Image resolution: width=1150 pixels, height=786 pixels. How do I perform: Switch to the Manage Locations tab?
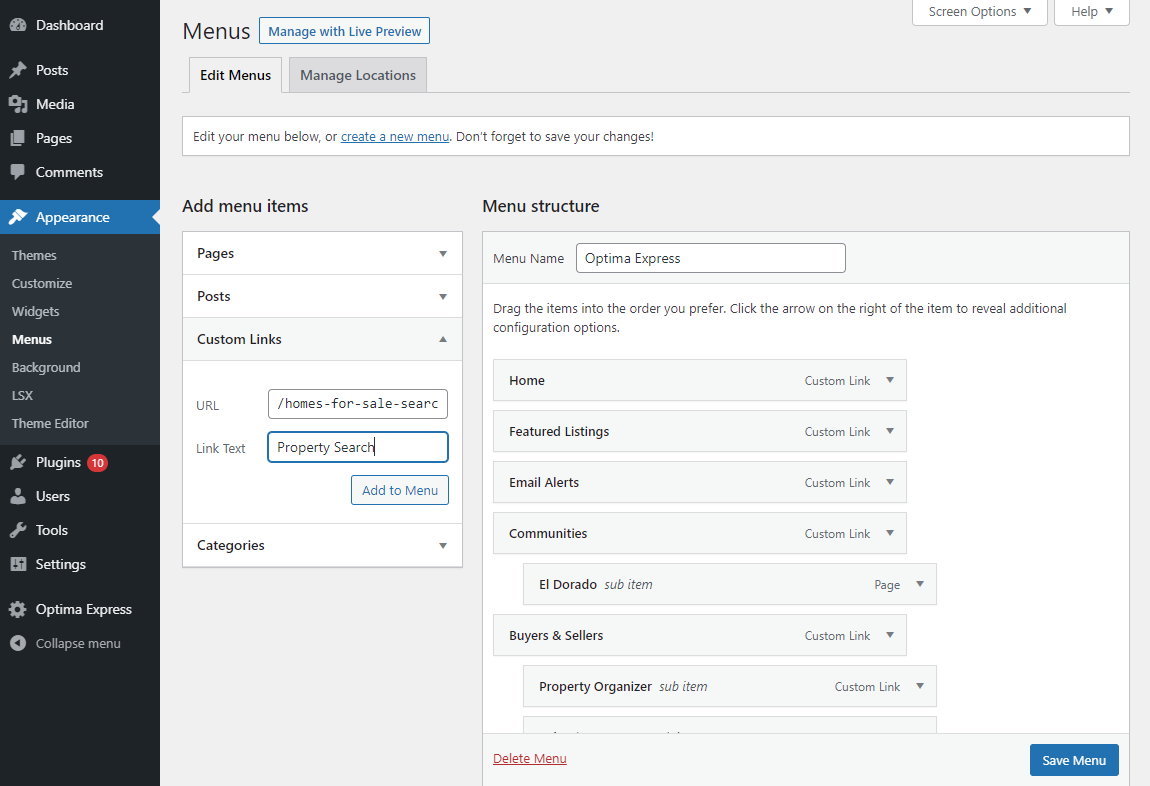tap(357, 75)
